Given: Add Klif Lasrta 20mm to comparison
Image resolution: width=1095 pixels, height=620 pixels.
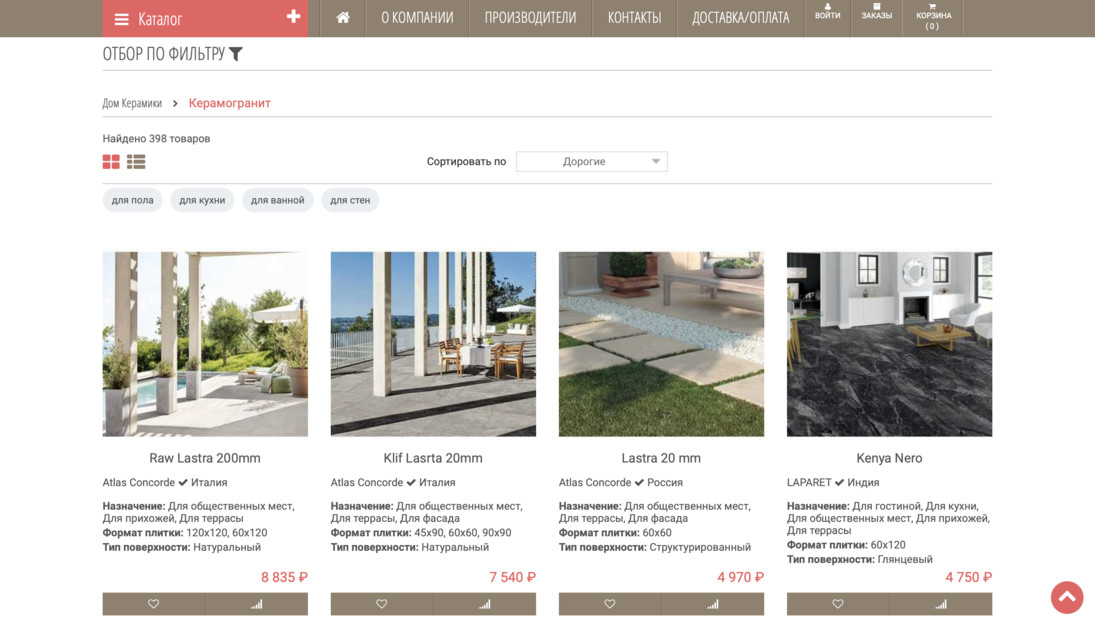Looking at the screenshot, I should tap(485, 604).
